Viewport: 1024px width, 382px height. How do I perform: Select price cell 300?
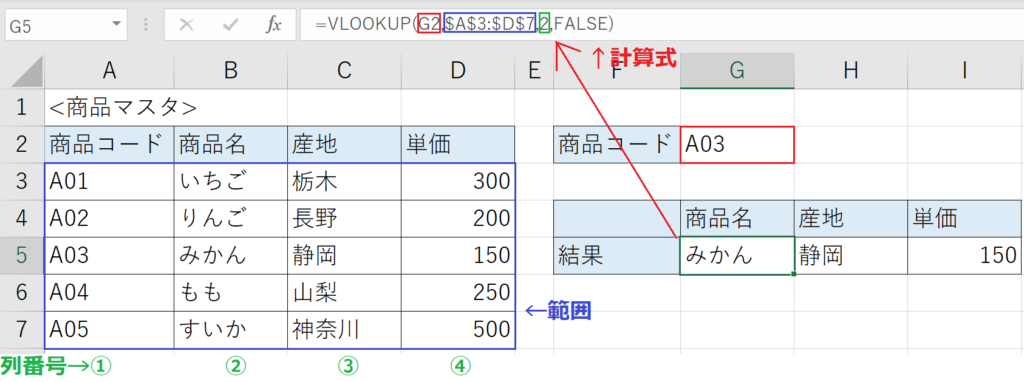(458, 182)
